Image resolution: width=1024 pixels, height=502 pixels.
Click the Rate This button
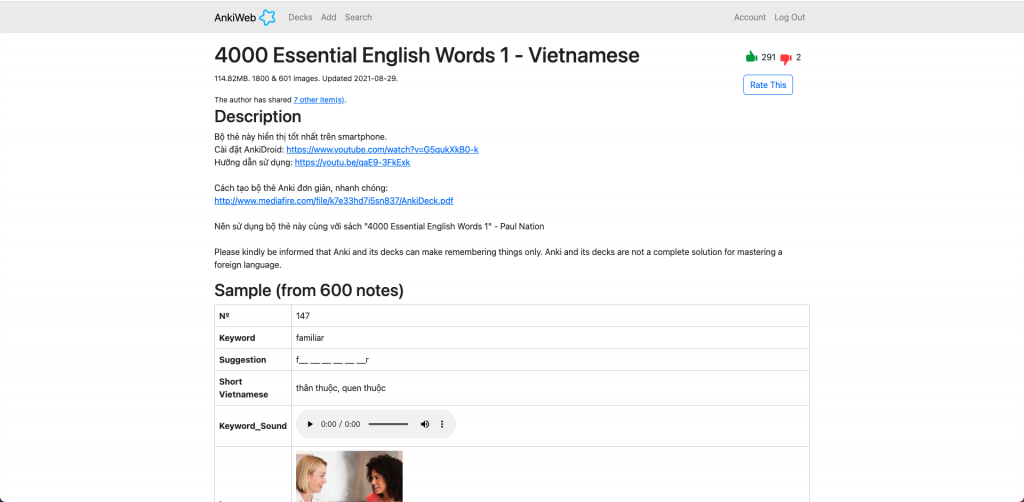coord(768,85)
